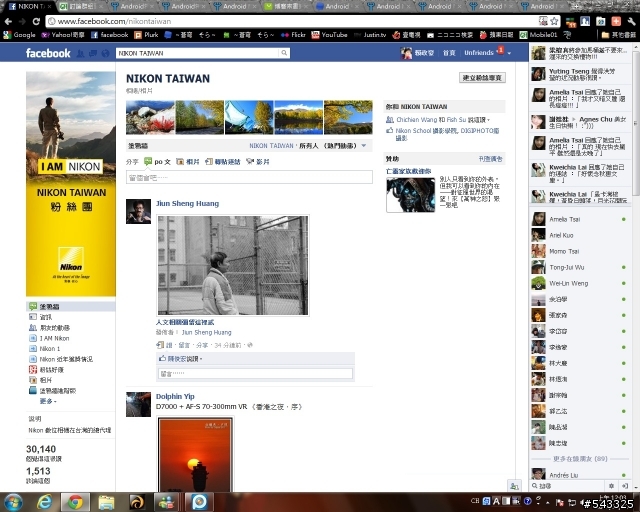Click the search magnifier in facebook search box
The image size is (640, 512).
click(x=284, y=53)
